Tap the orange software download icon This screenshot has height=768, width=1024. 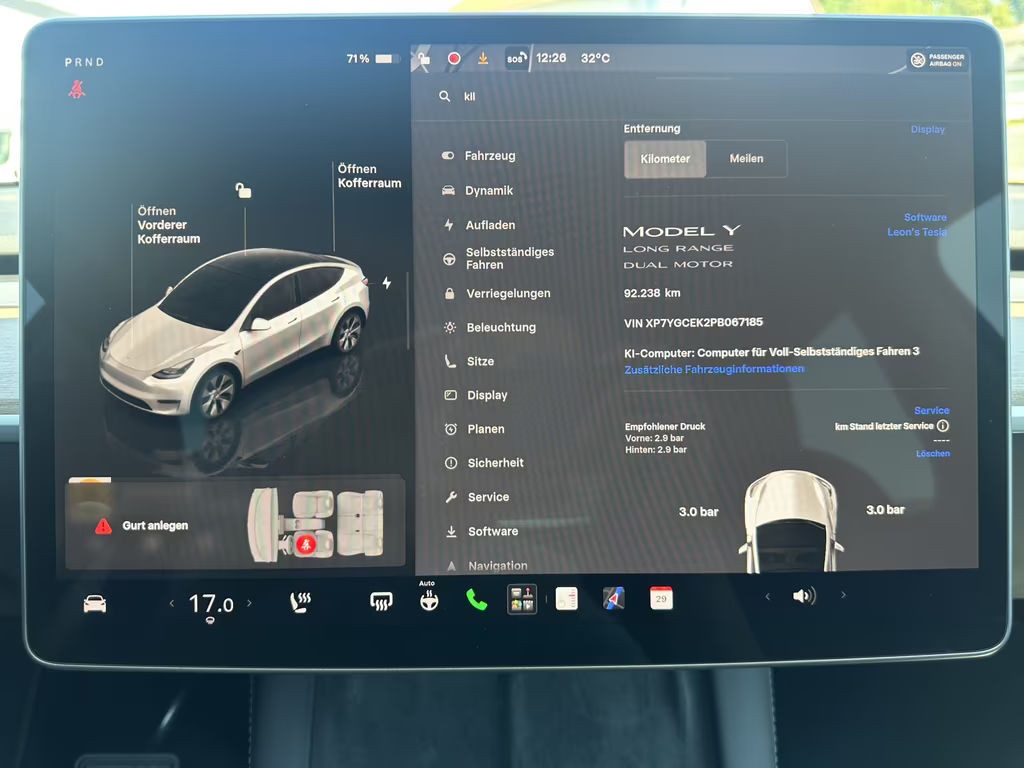click(x=483, y=59)
